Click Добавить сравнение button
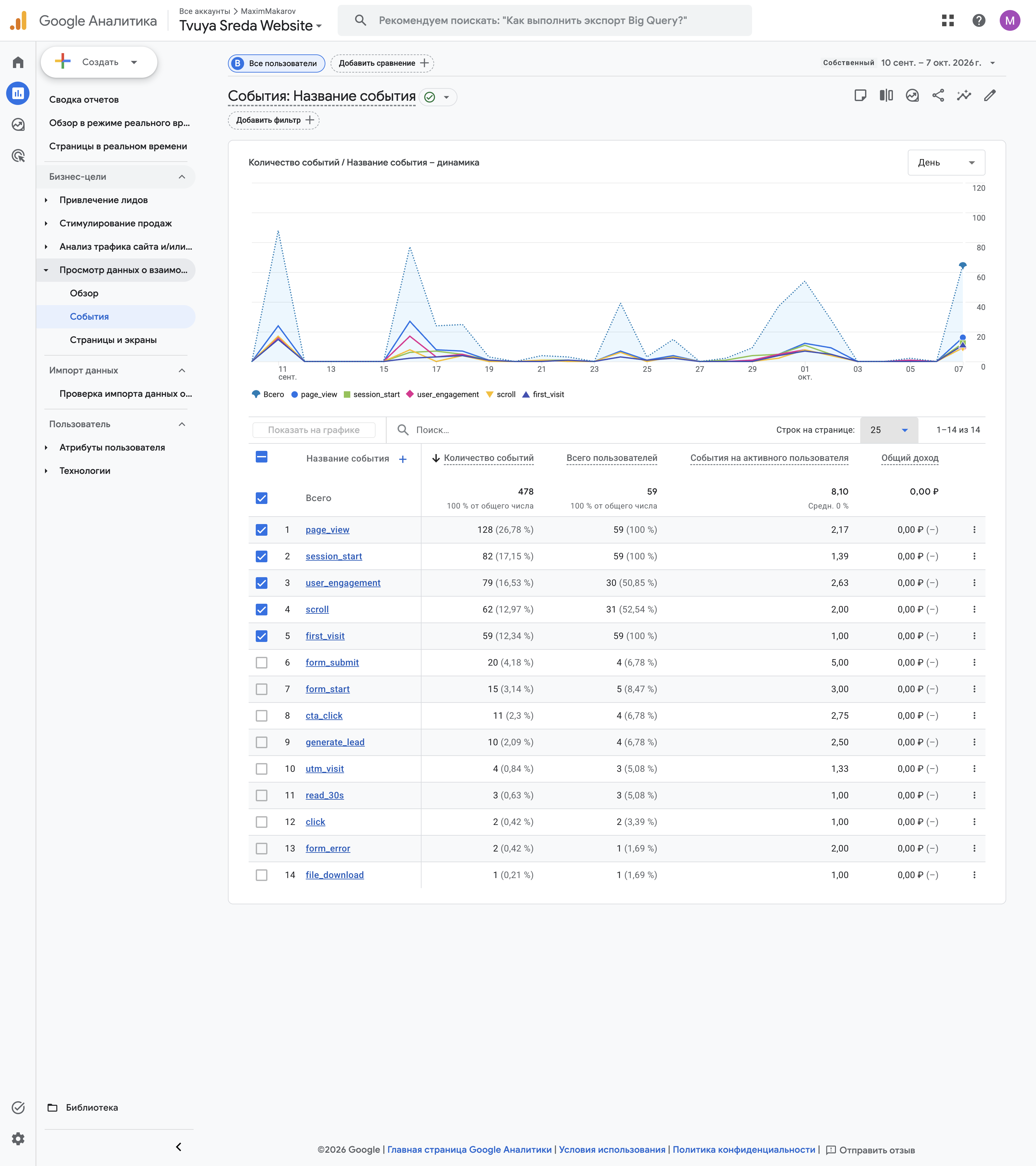This screenshot has height=1166, width=1036. coord(382,63)
